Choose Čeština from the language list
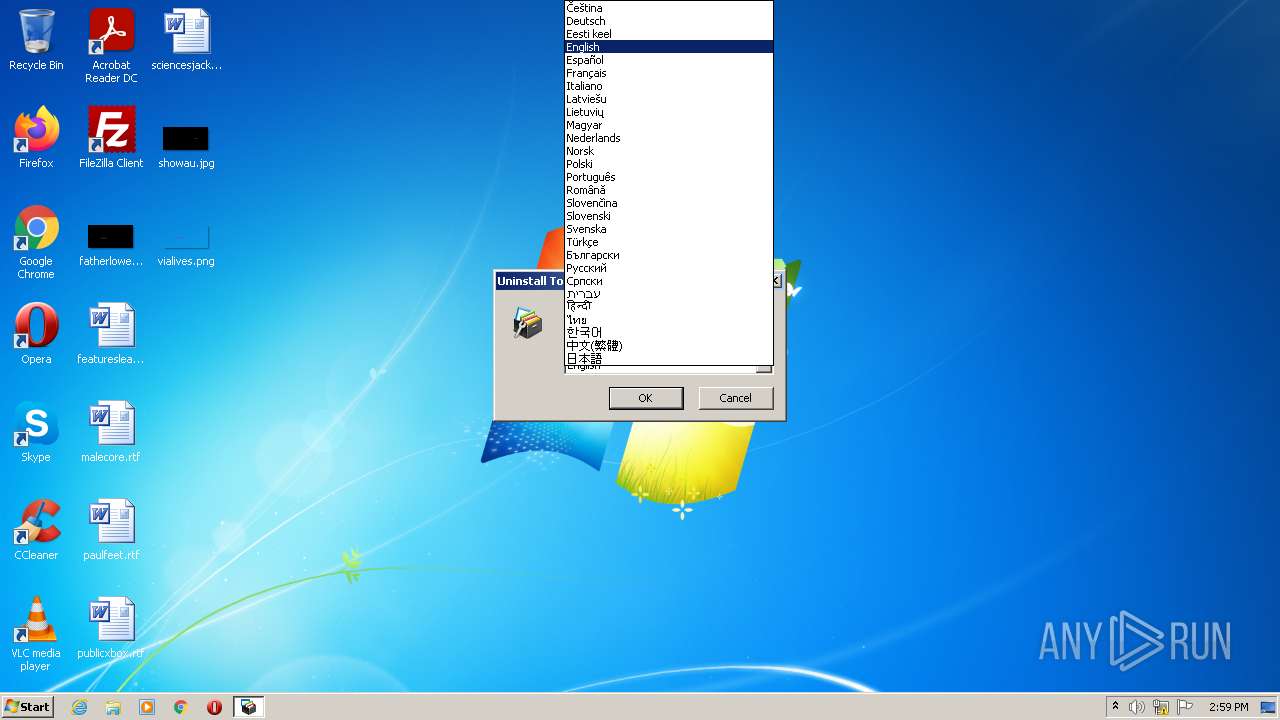 [669, 8]
